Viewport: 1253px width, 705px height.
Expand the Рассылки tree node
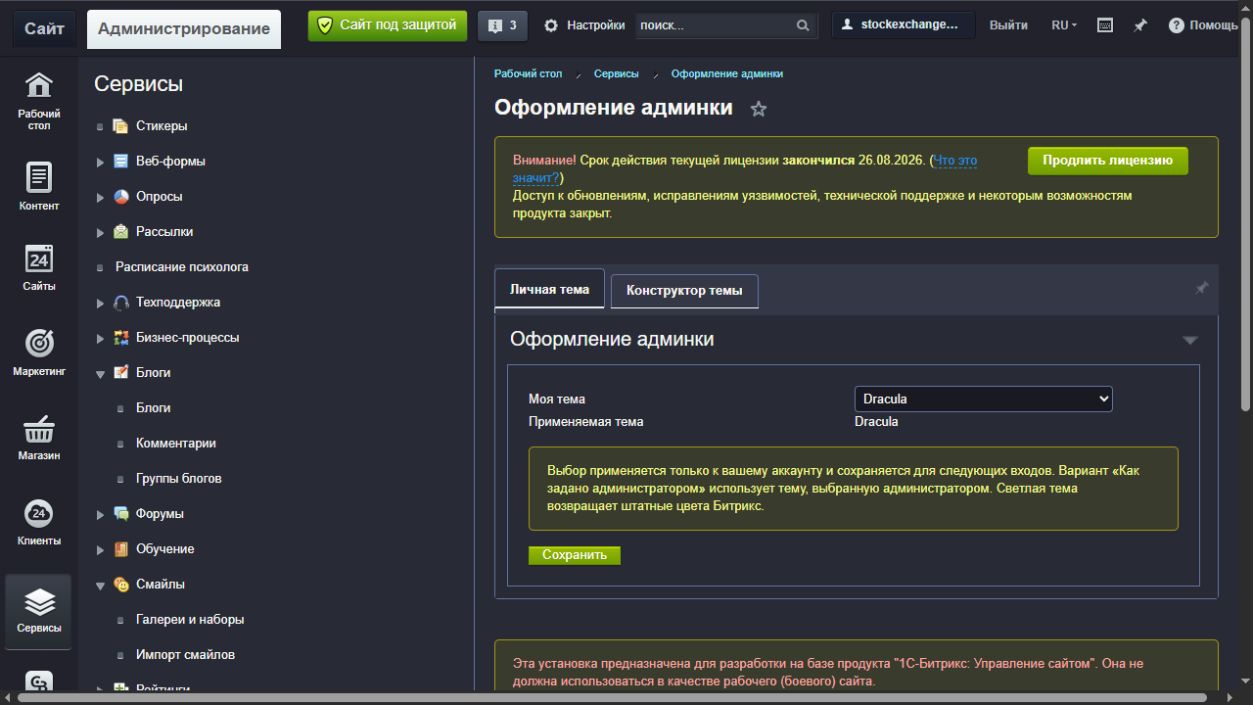click(x=100, y=232)
